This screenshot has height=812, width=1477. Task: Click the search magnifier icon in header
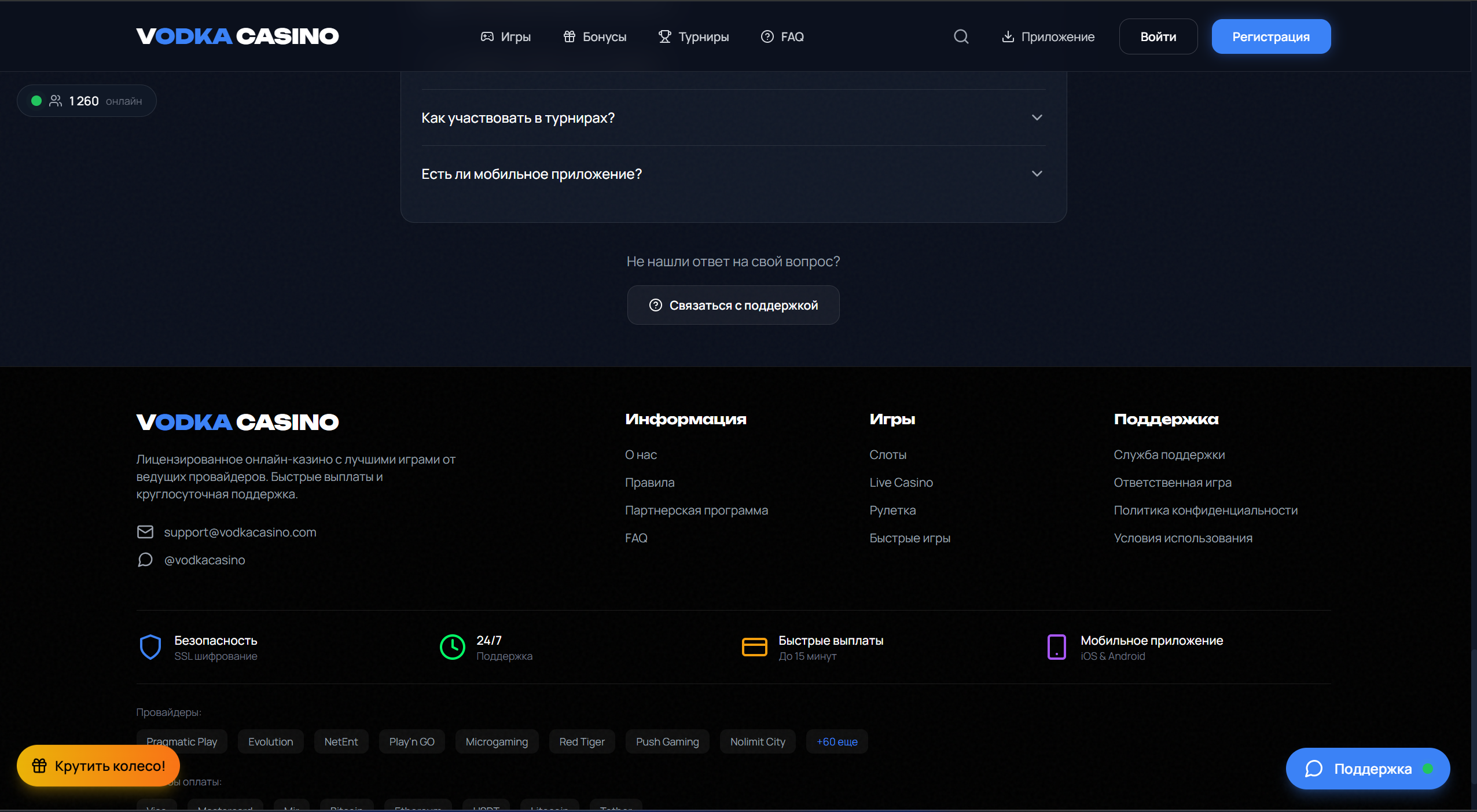click(961, 36)
